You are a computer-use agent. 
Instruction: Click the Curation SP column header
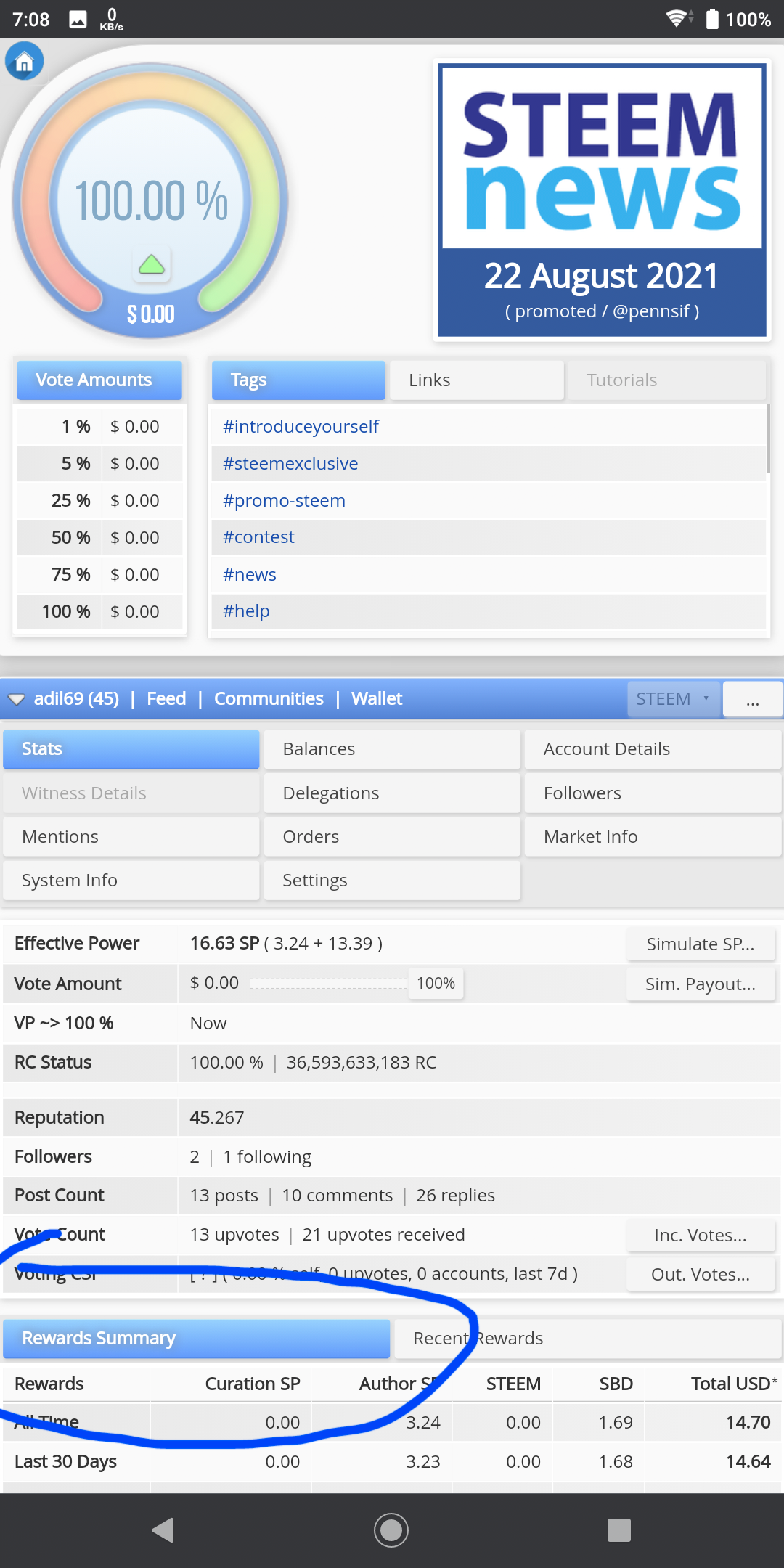253,1384
